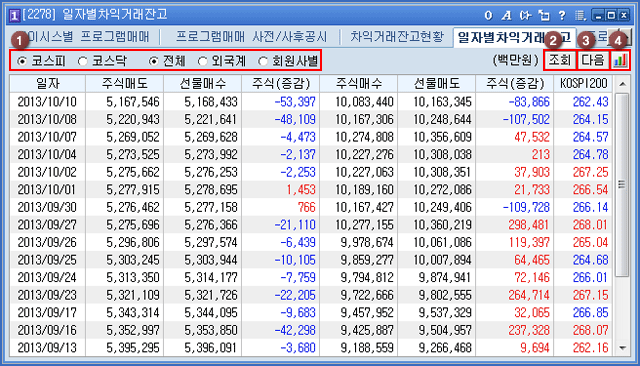Open help with the question mark icon
The width and height of the screenshot is (640, 366).
[562, 16]
